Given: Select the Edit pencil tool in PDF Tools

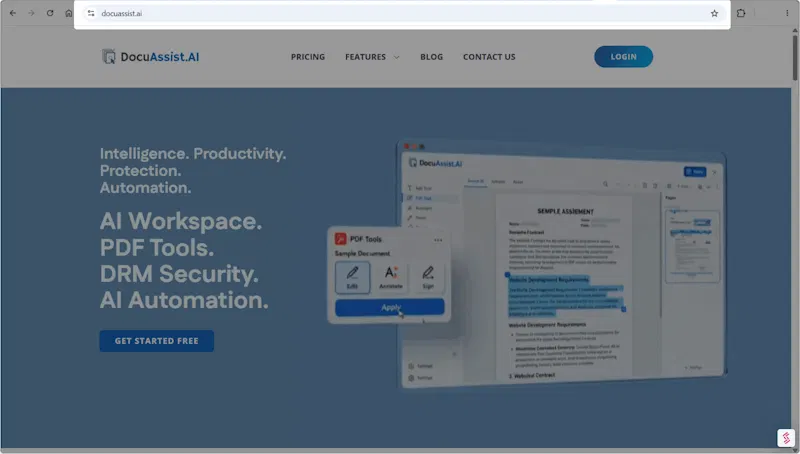Looking at the screenshot, I should tap(353, 278).
